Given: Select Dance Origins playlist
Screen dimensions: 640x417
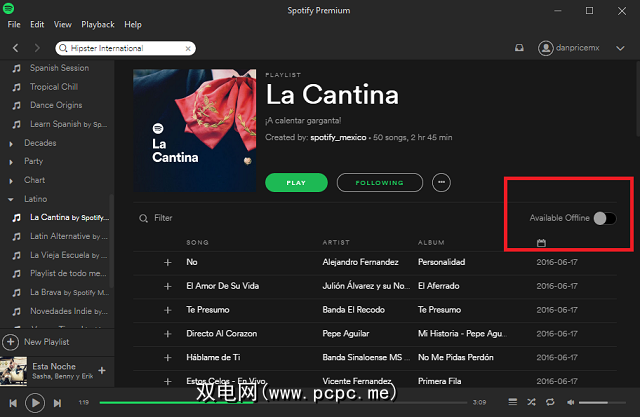Looking at the screenshot, I should coord(56,105).
